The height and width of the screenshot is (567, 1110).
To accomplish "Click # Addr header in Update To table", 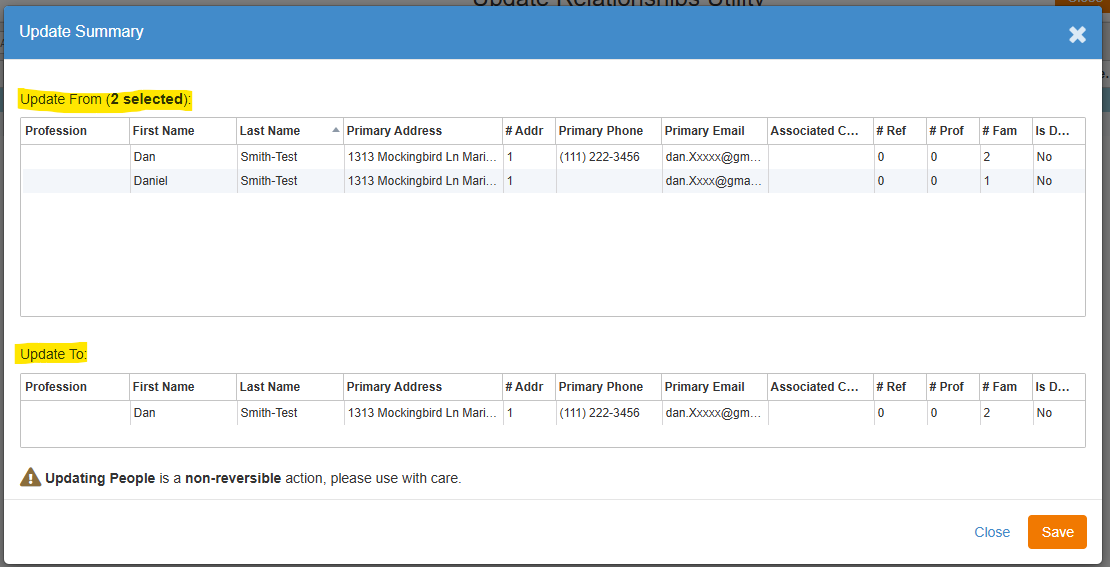I will click(x=529, y=387).
